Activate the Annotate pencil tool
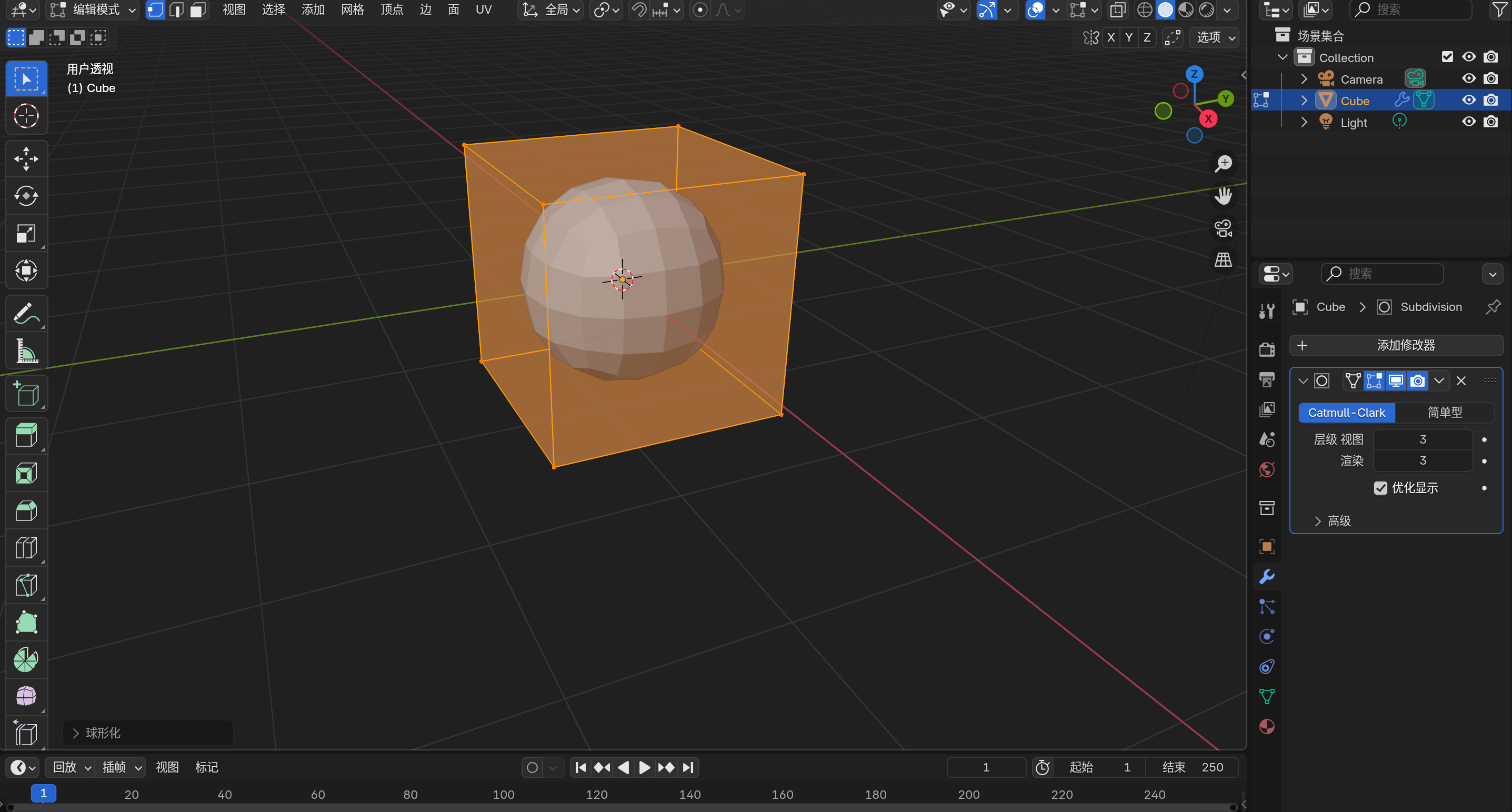This screenshot has width=1512, height=812. click(x=26, y=314)
